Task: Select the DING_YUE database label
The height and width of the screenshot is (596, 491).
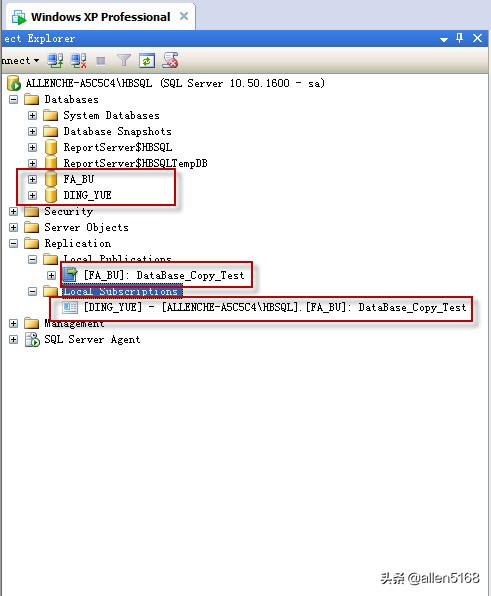Action: [87, 195]
